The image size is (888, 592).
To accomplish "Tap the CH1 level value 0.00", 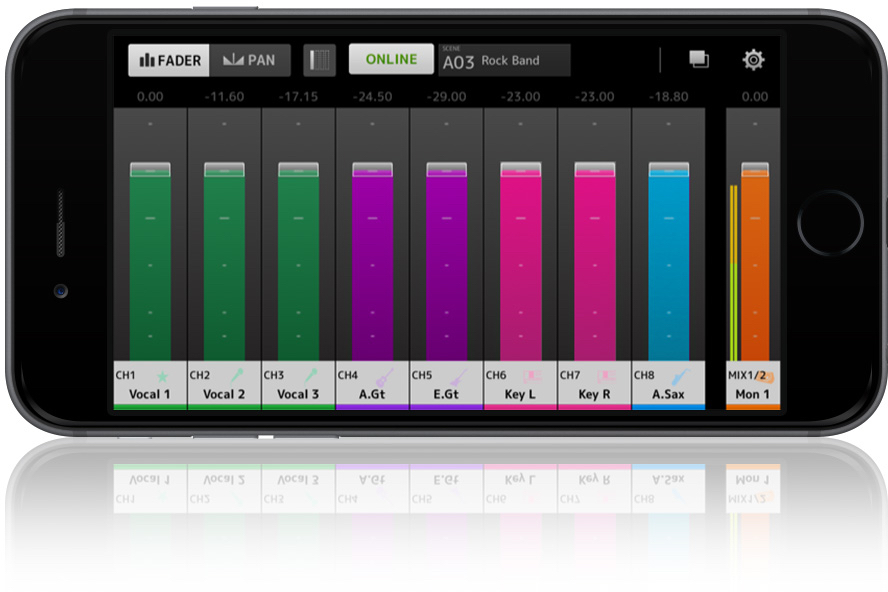I will click(150, 97).
